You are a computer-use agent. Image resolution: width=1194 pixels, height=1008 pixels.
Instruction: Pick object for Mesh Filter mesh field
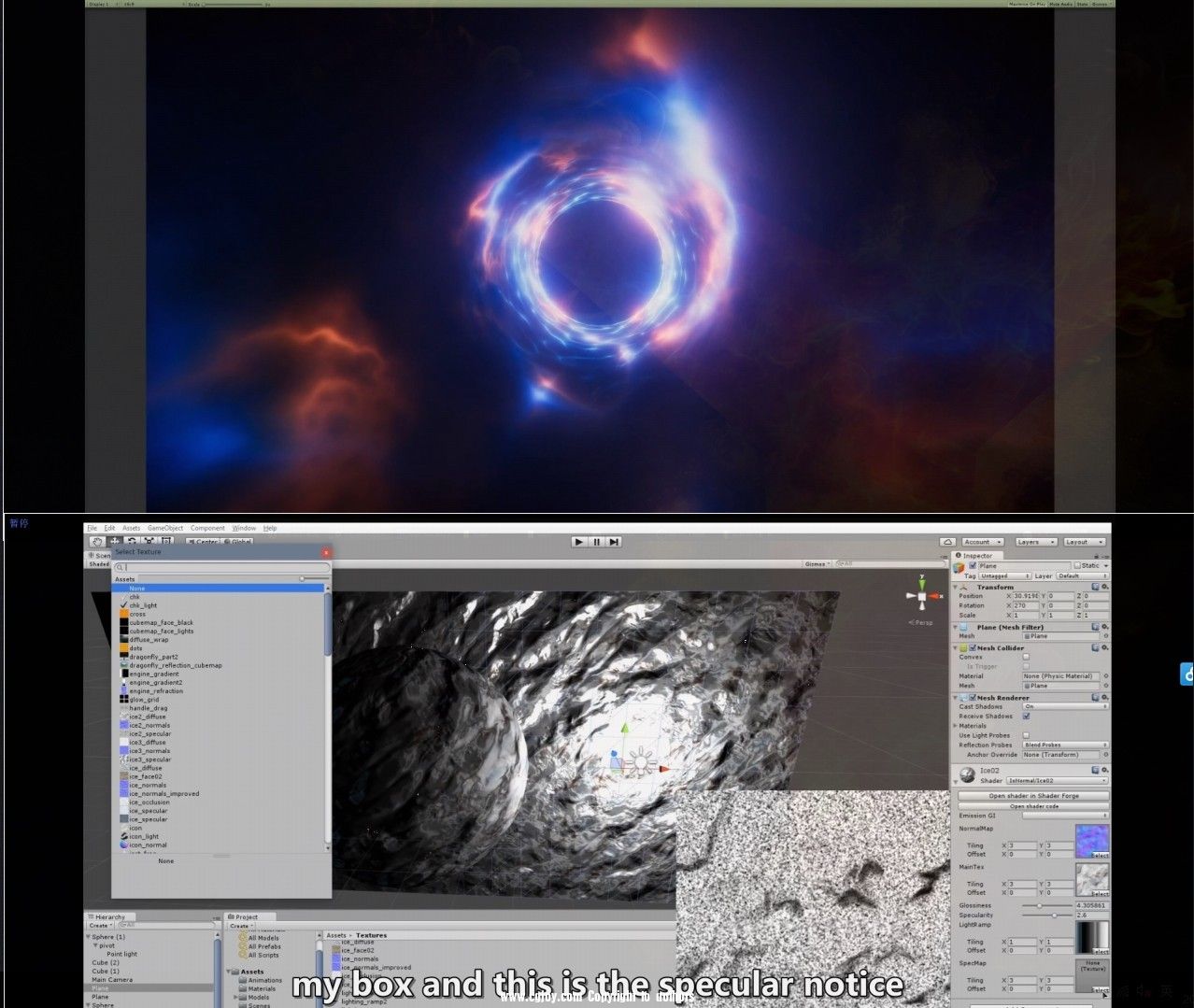coord(1106,636)
